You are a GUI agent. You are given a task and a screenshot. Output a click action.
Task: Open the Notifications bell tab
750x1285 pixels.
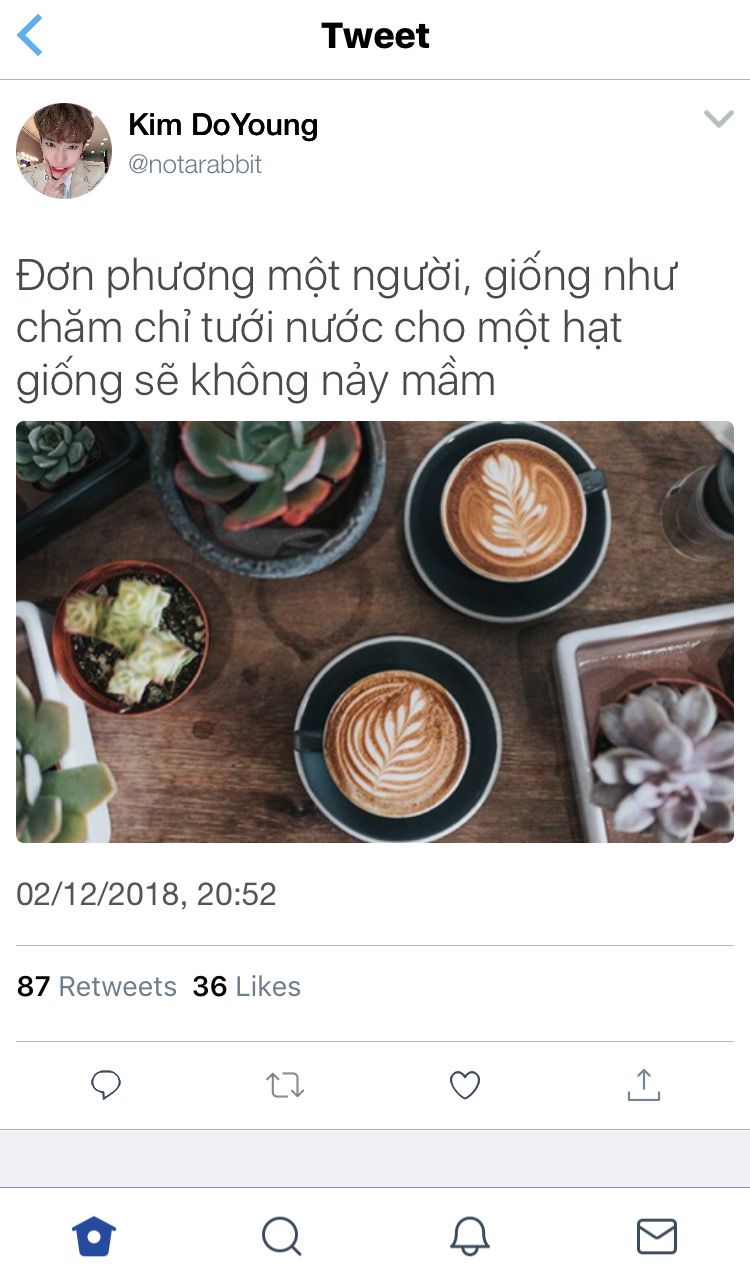[x=469, y=1236]
